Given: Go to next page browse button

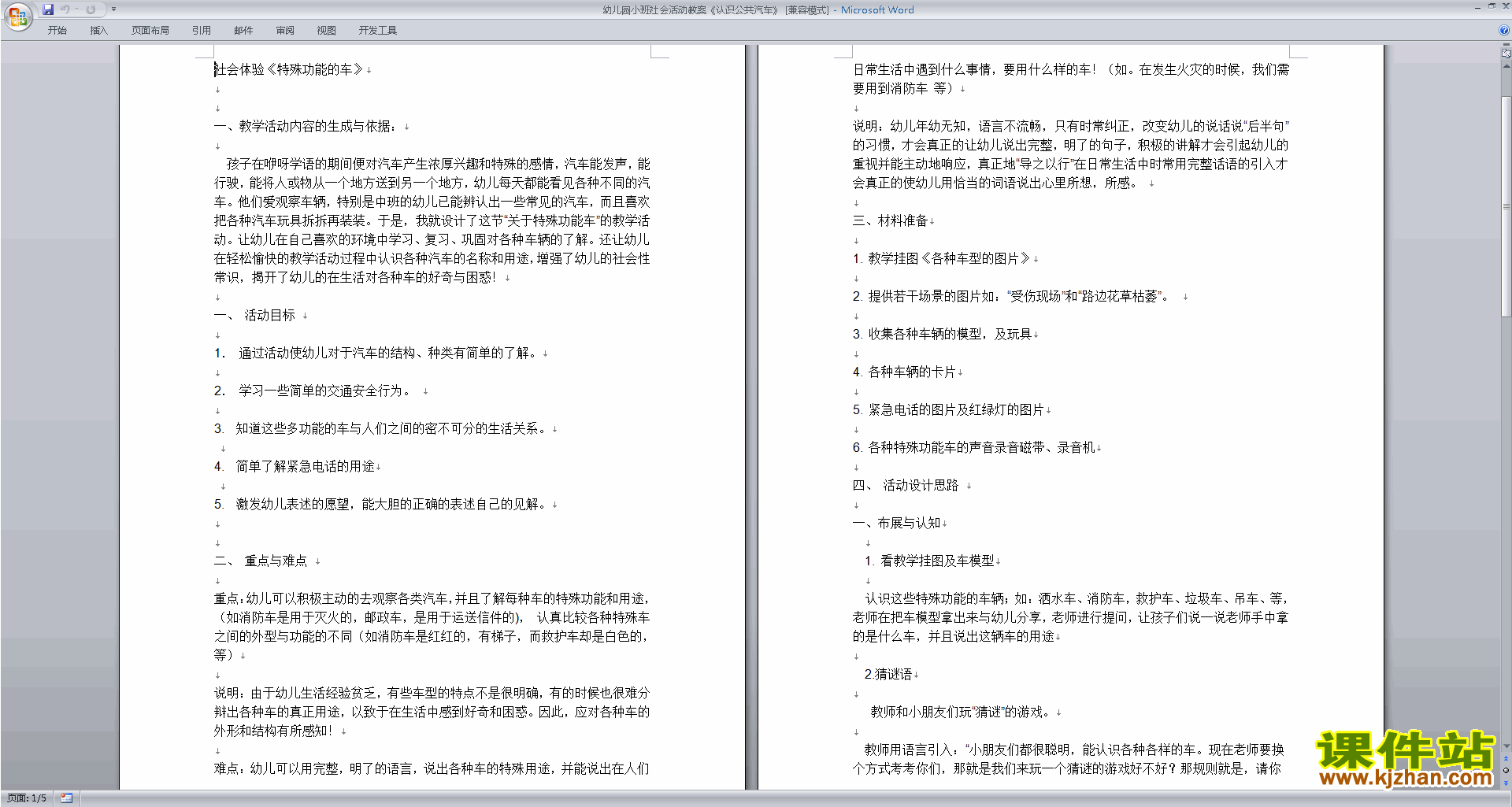Looking at the screenshot, I should click(1506, 783).
